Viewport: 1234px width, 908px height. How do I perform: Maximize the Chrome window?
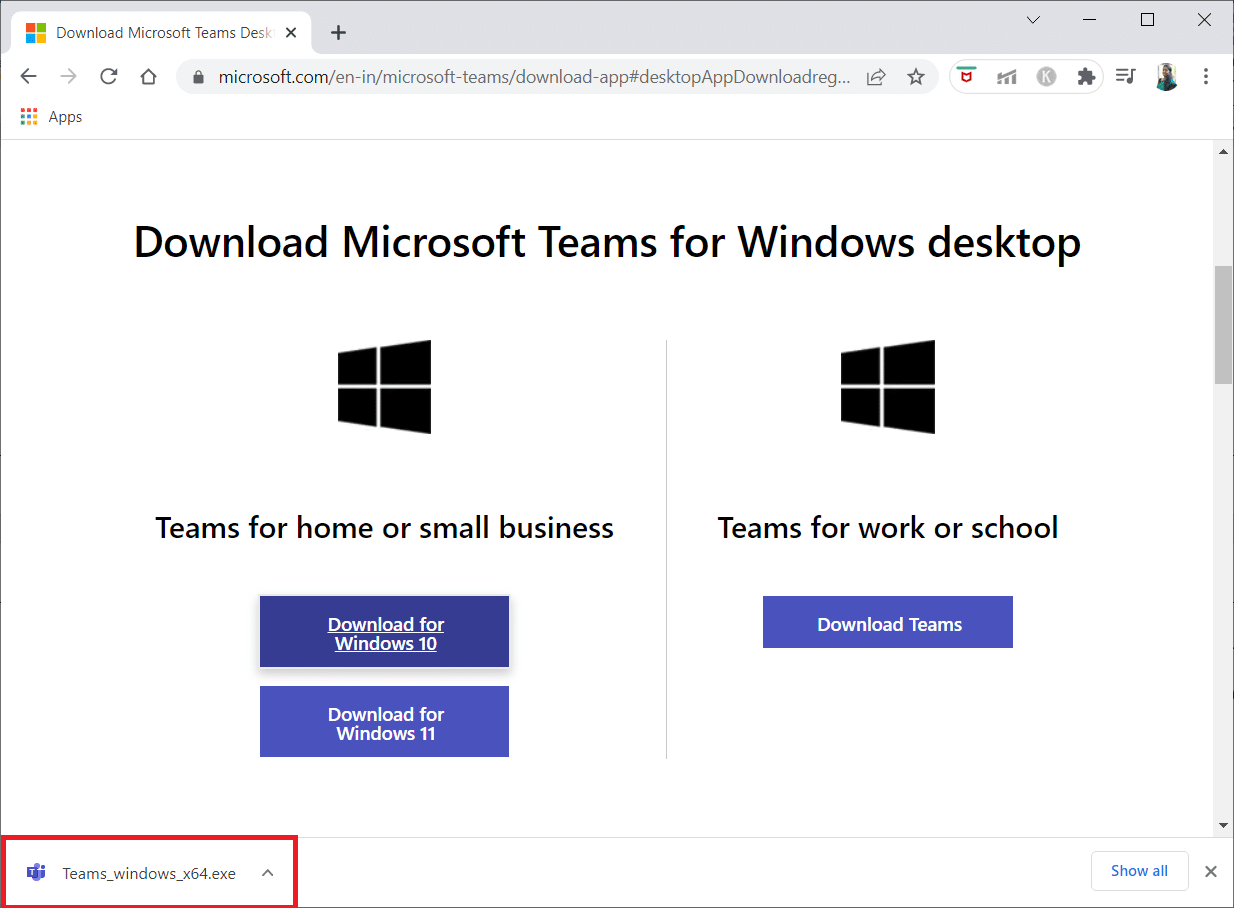pos(1148,19)
